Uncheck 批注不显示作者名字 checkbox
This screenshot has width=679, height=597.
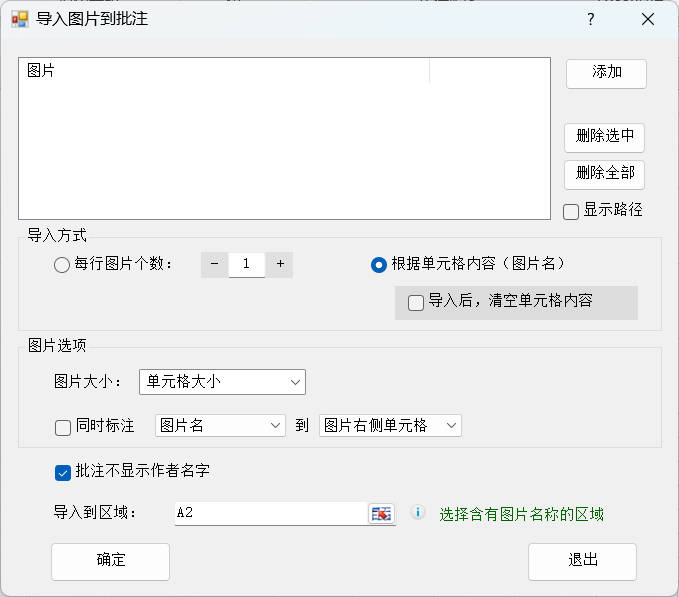point(63,472)
